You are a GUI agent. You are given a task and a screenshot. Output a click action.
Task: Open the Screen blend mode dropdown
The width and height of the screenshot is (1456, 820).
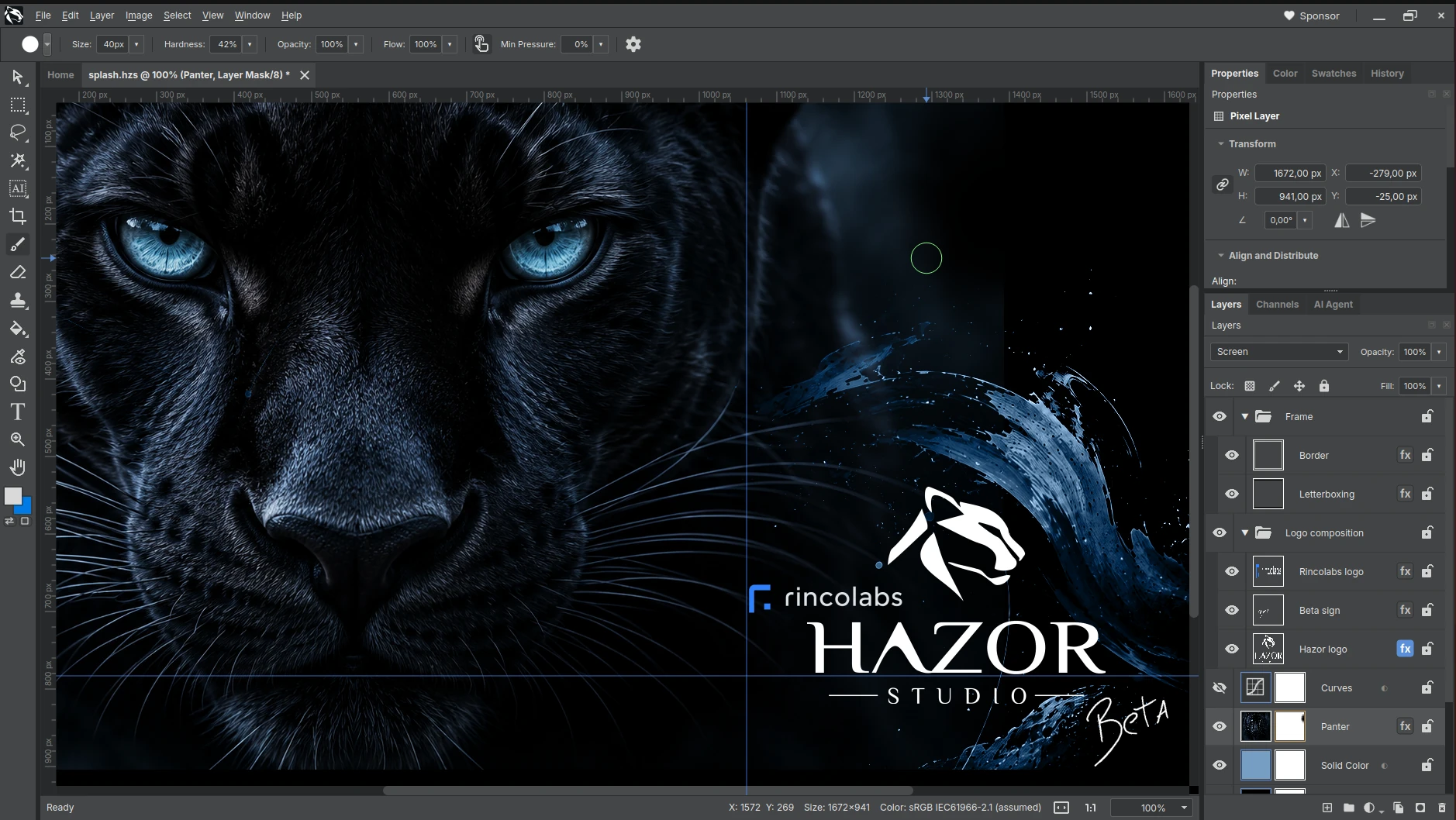[1279, 352]
